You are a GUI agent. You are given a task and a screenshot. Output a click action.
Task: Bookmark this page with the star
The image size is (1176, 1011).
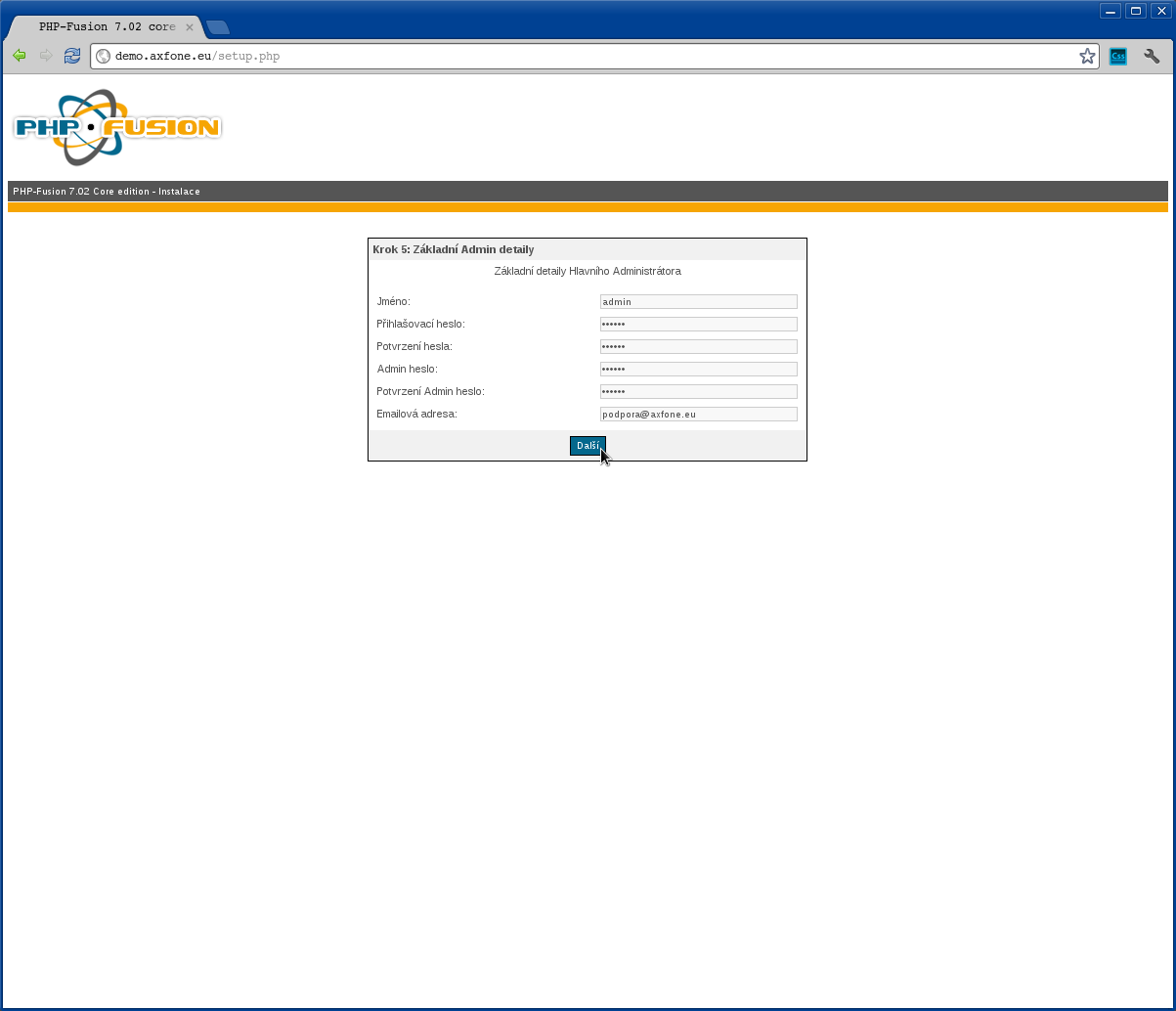point(1087,56)
